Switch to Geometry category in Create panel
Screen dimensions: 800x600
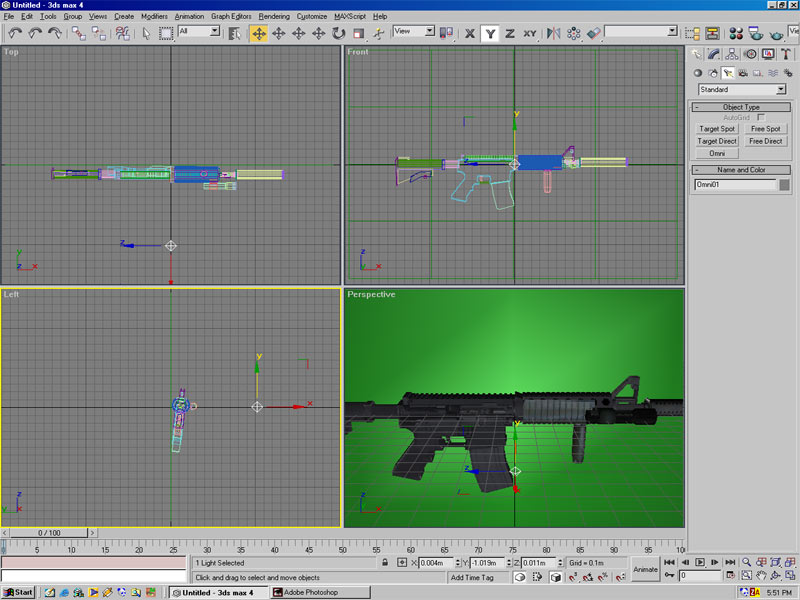(698, 73)
